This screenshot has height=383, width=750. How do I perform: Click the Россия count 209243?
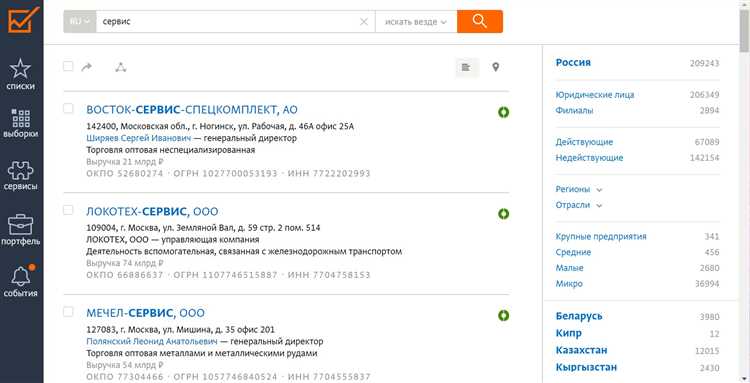pyautogui.click(x=704, y=63)
